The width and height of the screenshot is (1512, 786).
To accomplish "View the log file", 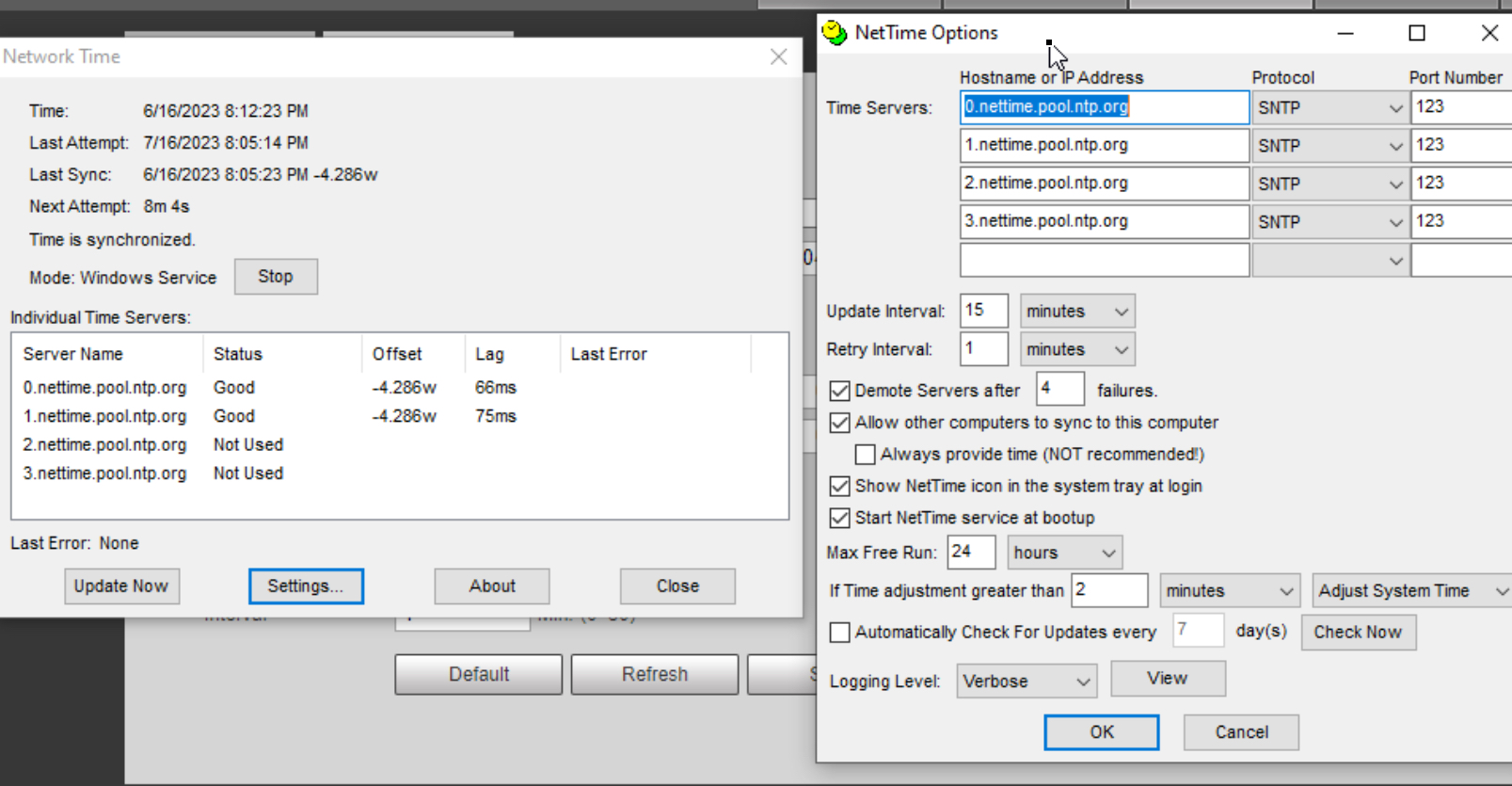I will 1168,679.
